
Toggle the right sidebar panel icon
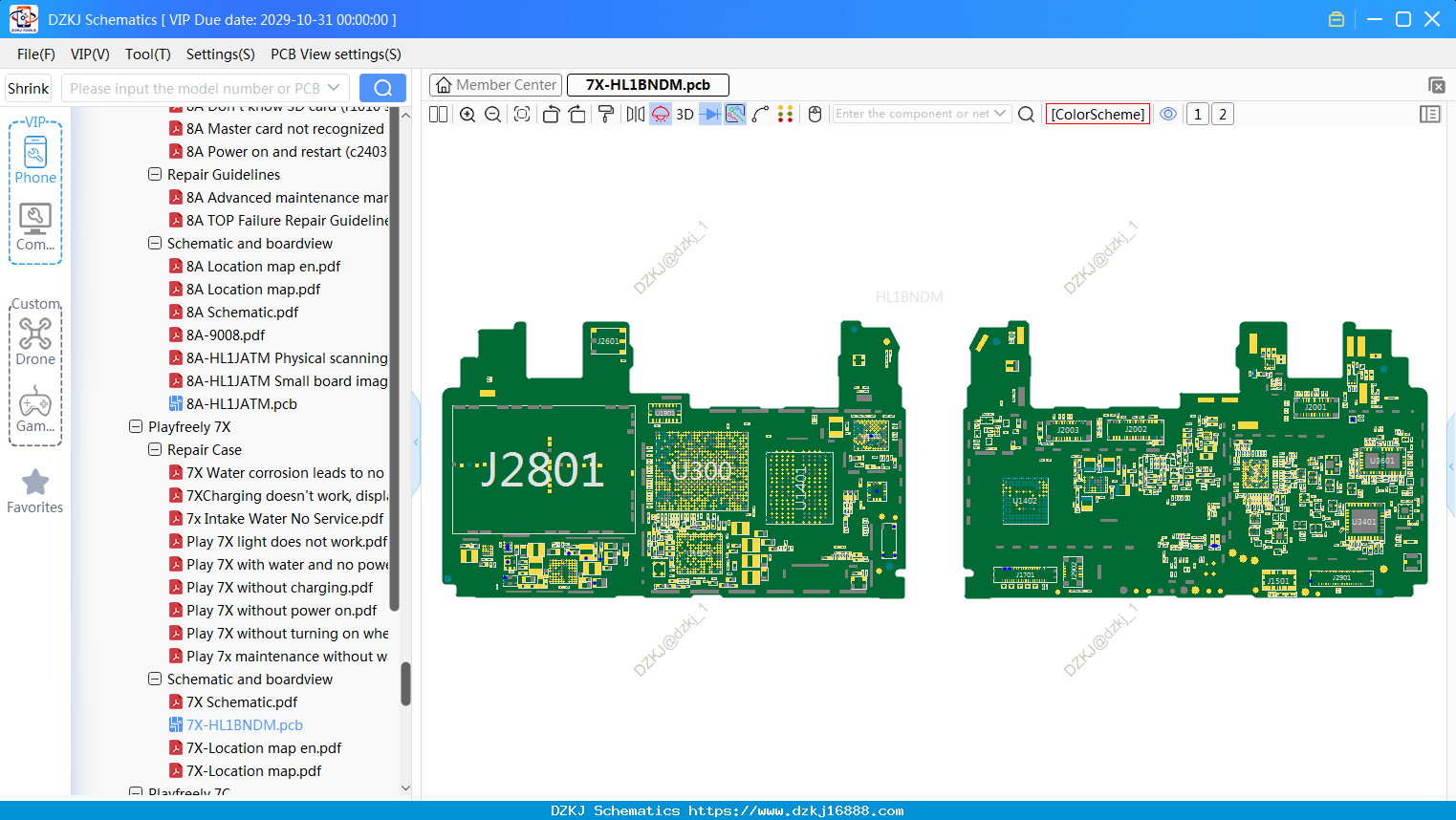coord(1430,115)
